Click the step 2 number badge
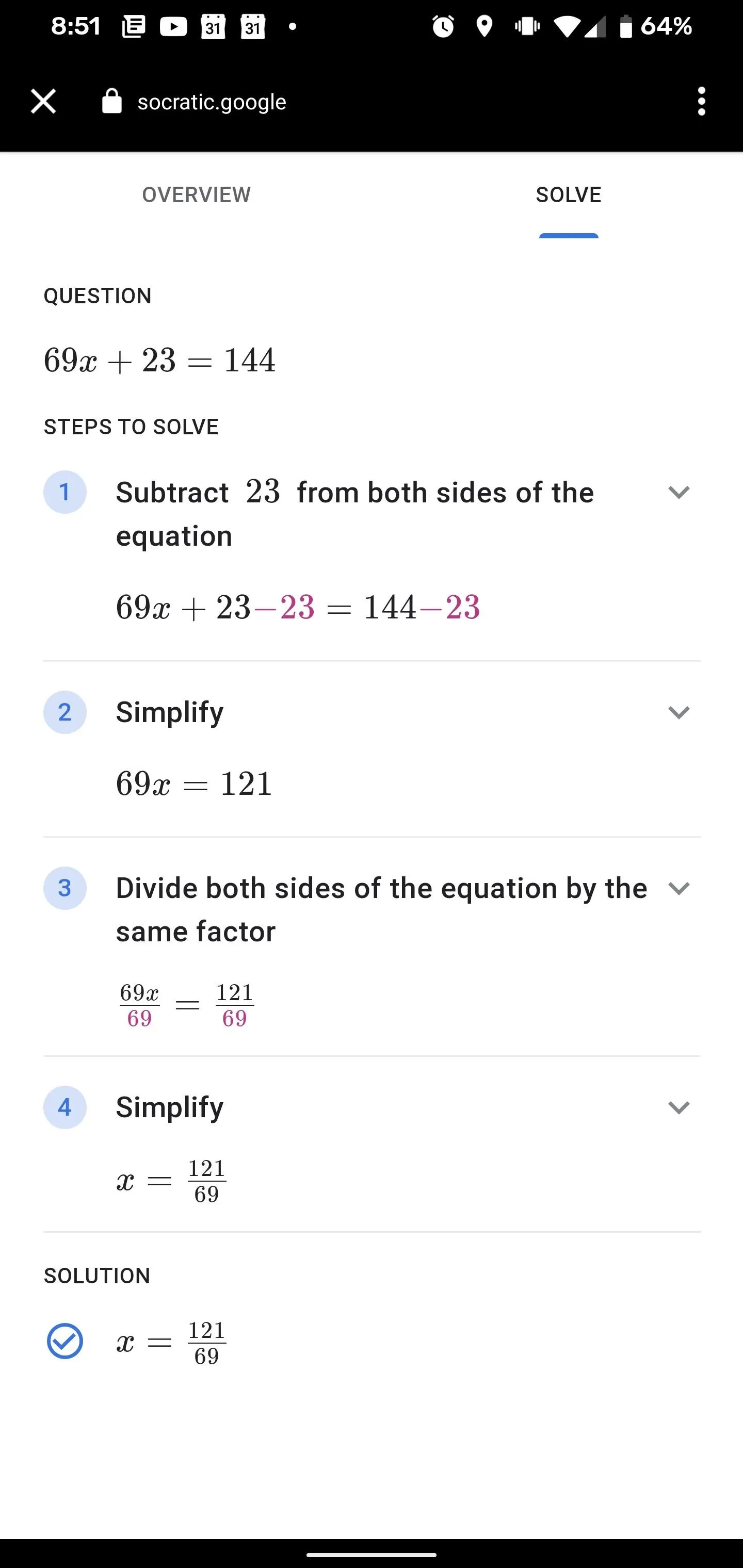This screenshot has height=1568, width=743. click(64, 712)
